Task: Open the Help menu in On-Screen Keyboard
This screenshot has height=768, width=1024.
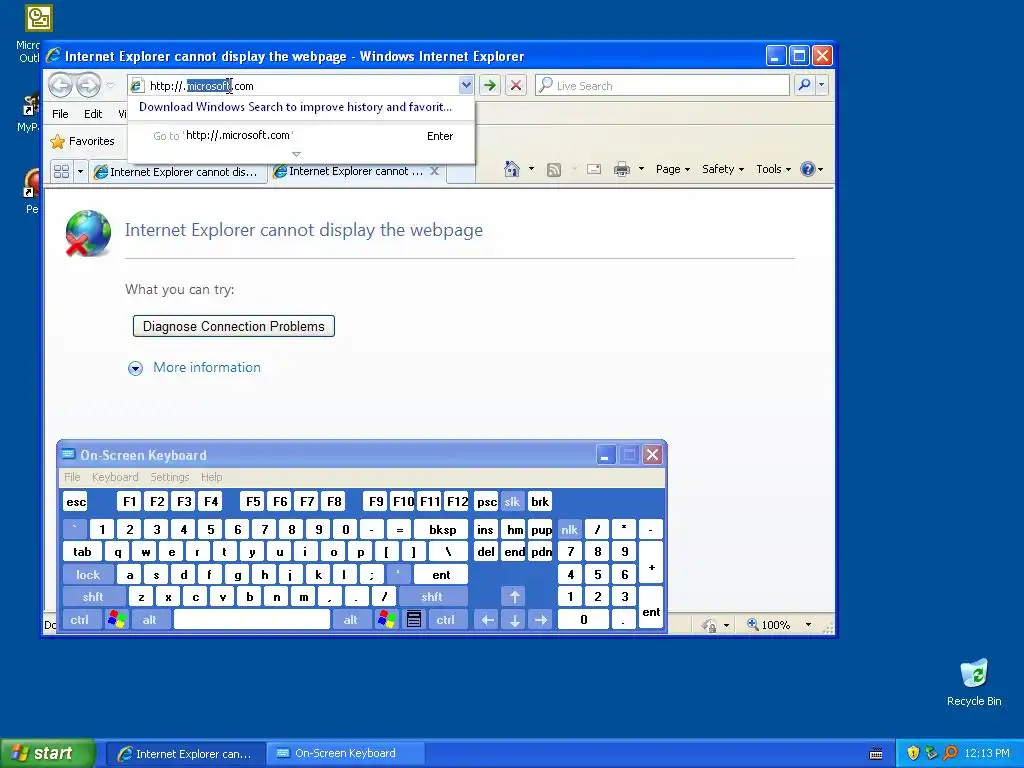Action: pyautogui.click(x=212, y=477)
